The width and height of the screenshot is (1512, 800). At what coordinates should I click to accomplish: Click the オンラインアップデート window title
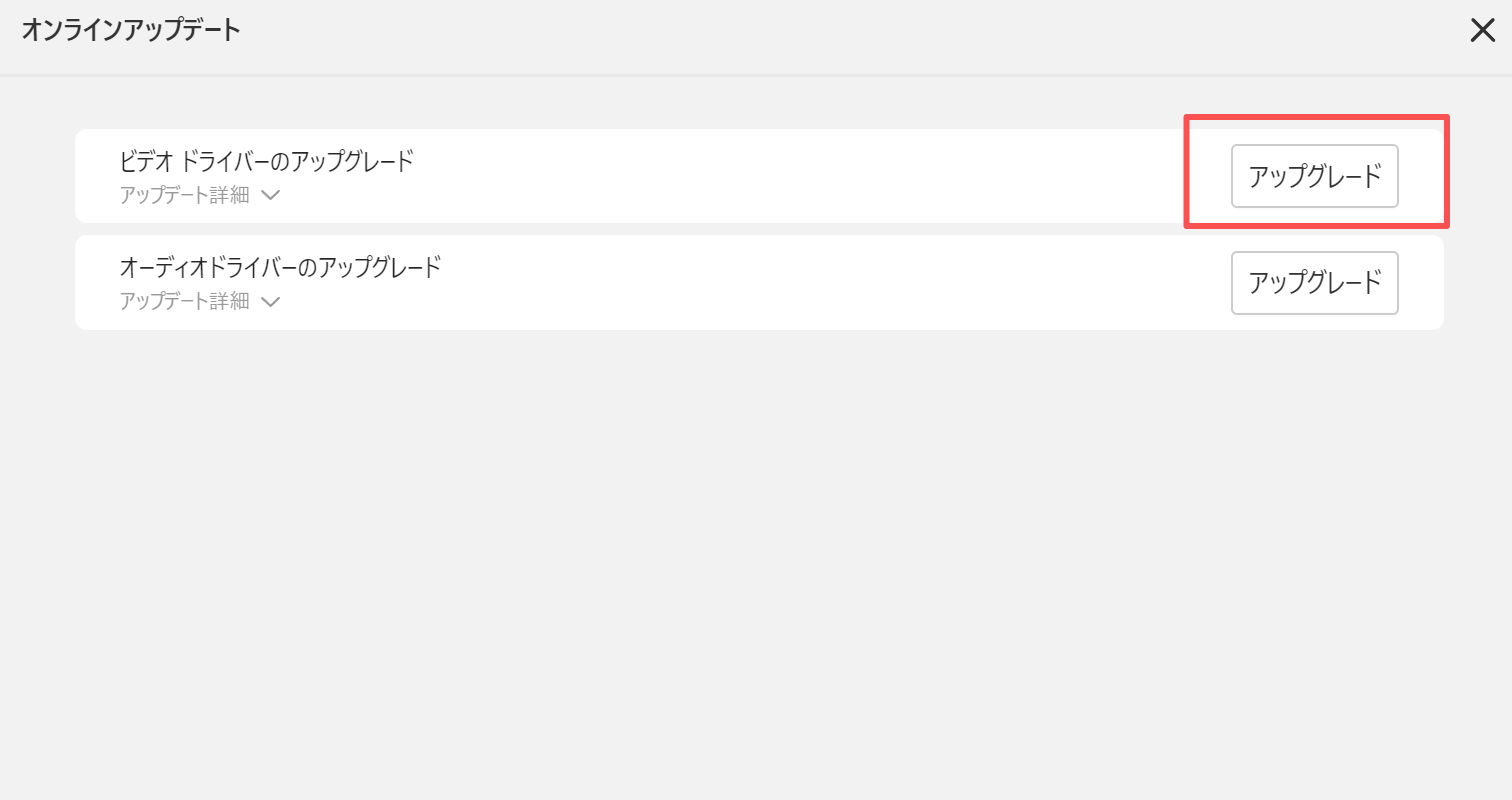pyautogui.click(x=131, y=30)
